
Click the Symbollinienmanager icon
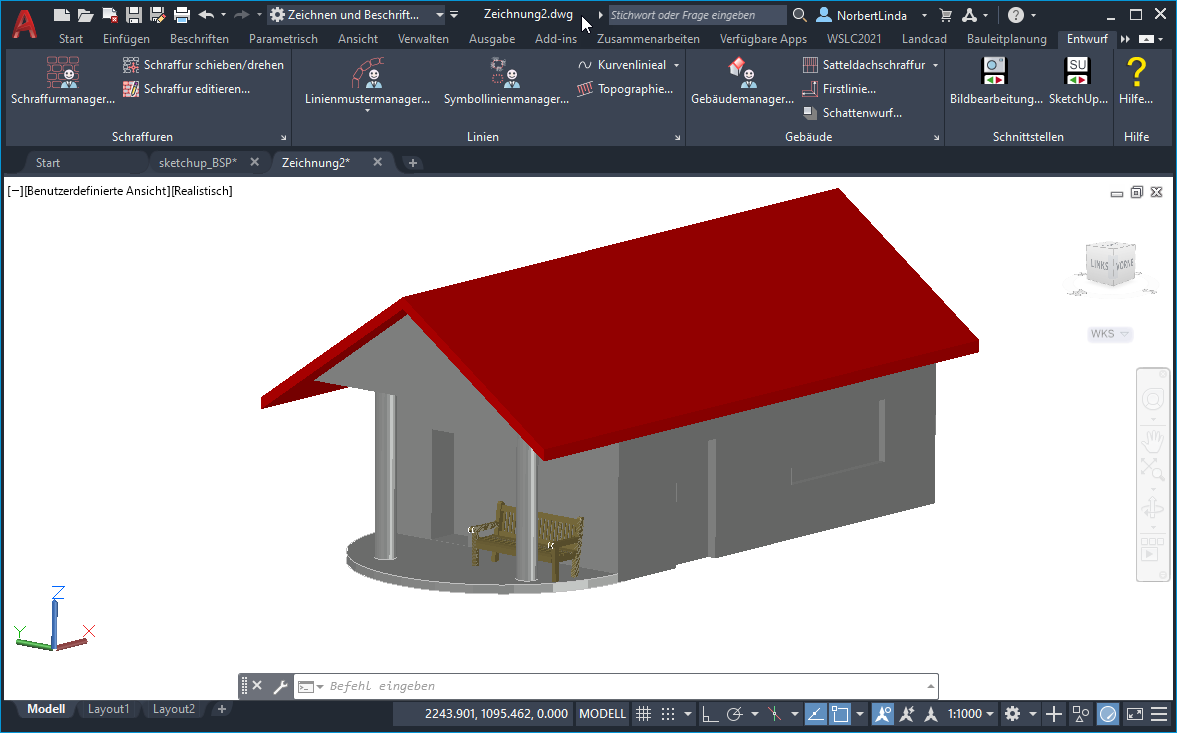pos(506,81)
